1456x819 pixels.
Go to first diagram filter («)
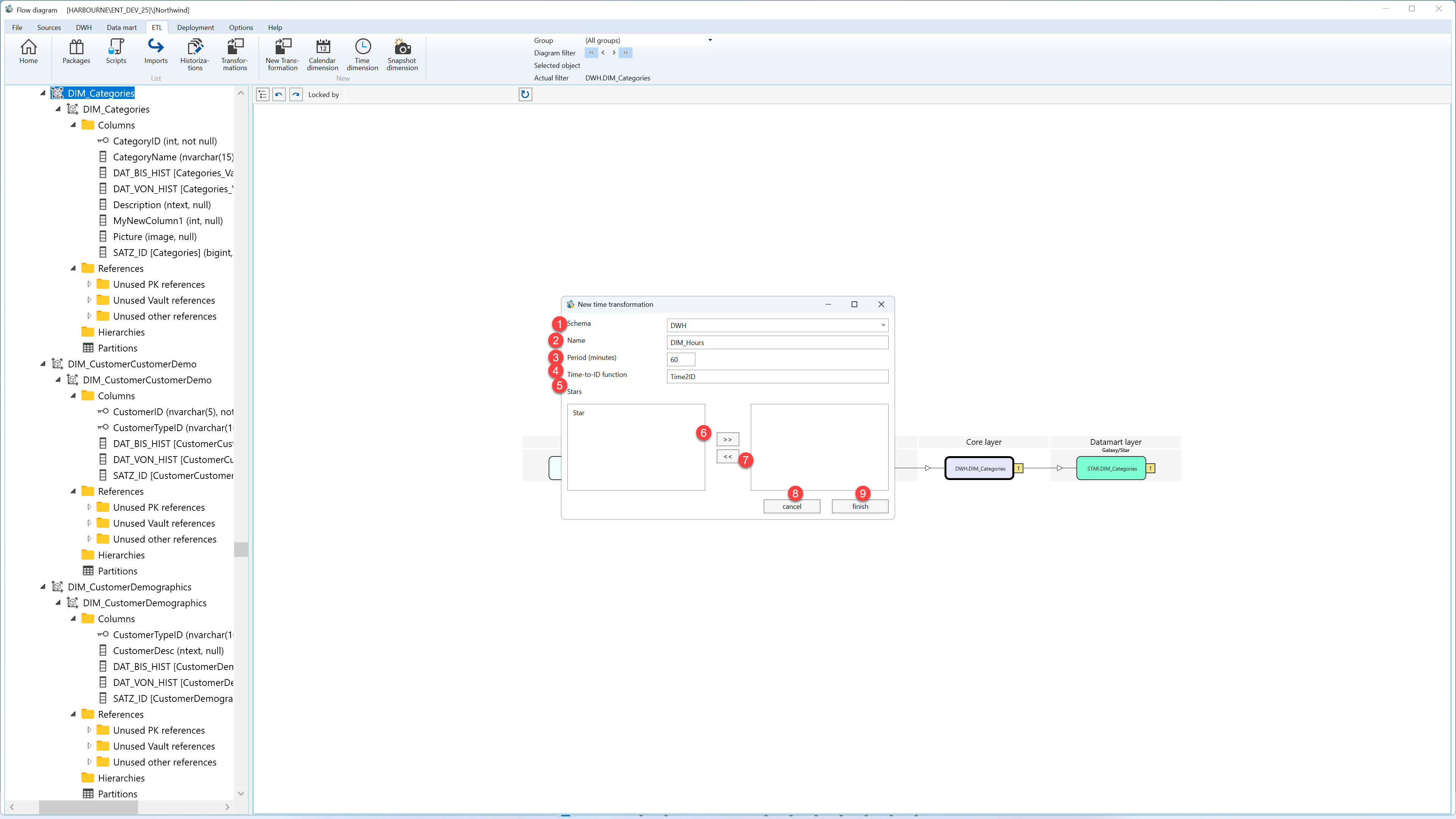pyautogui.click(x=591, y=53)
